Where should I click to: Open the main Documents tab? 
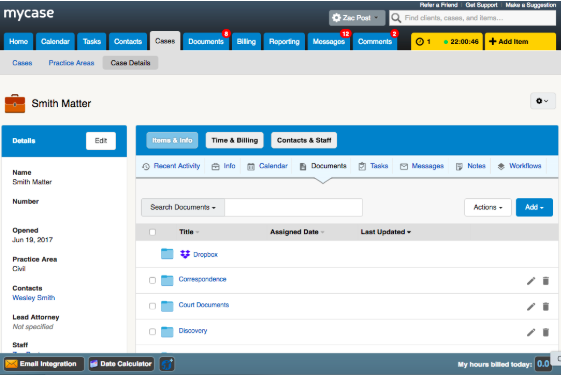tap(206, 42)
